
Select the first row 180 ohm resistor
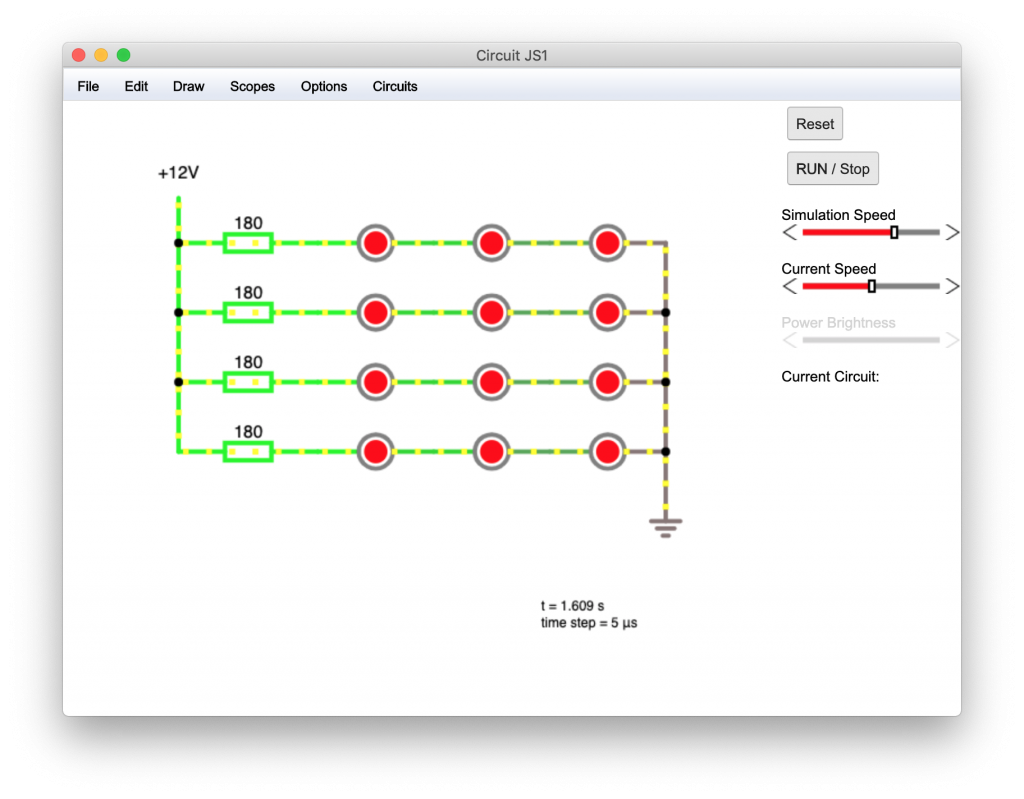click(x=248, y=243)
